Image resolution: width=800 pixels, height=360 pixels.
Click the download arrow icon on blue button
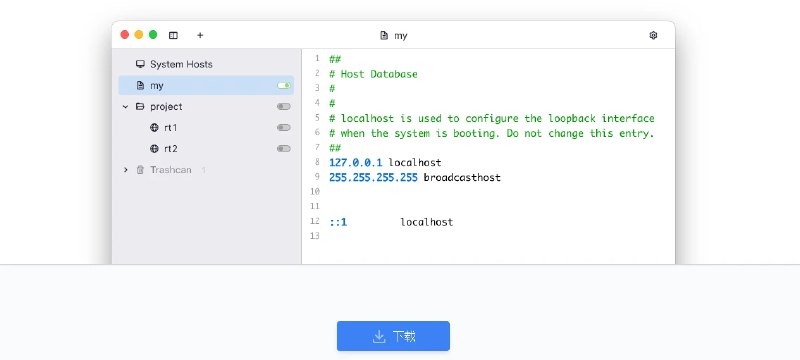tap(379, 337)
